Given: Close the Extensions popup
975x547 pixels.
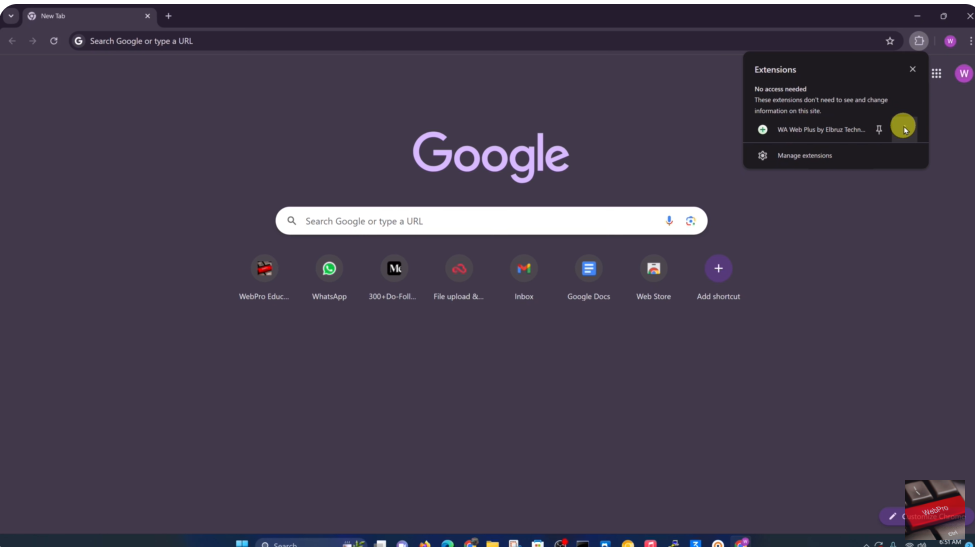Looking at the screenshot, I should (912, 69).
